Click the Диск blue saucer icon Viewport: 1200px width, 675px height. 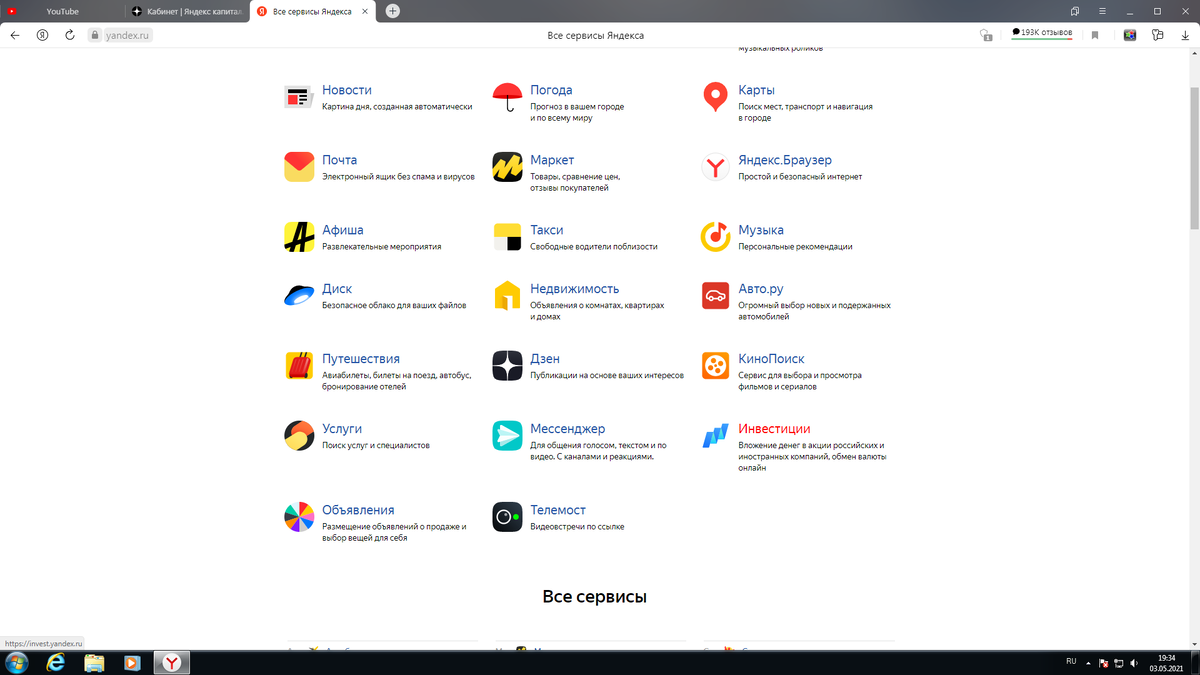[299, 295]
